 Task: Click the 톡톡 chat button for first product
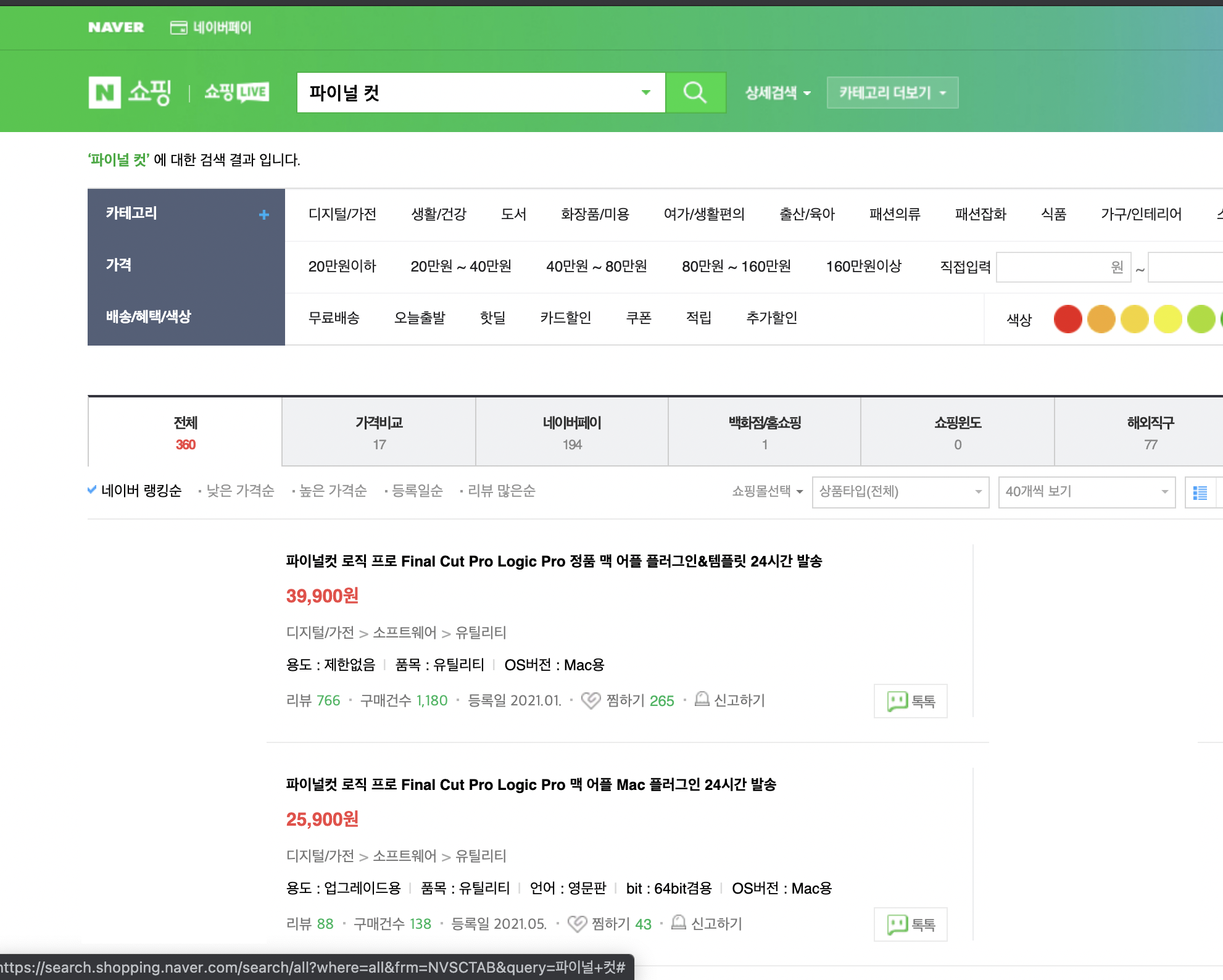[x=910, y=701]
